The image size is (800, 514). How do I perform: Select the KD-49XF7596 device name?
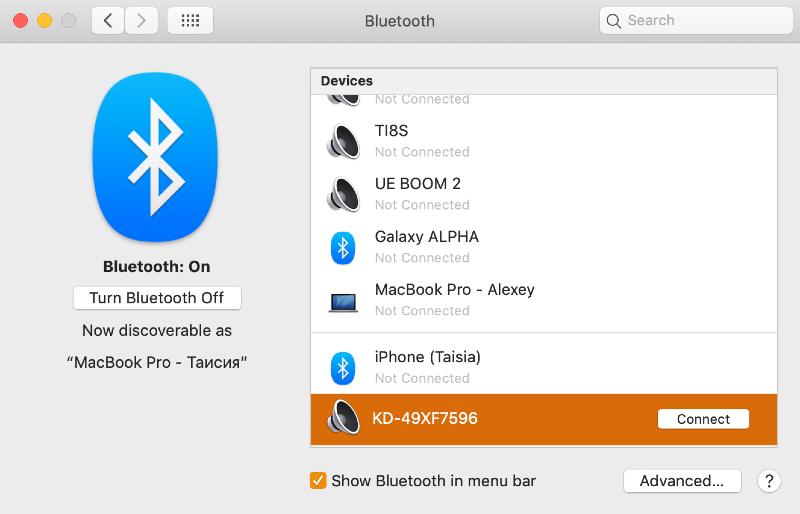coord(425,418)
